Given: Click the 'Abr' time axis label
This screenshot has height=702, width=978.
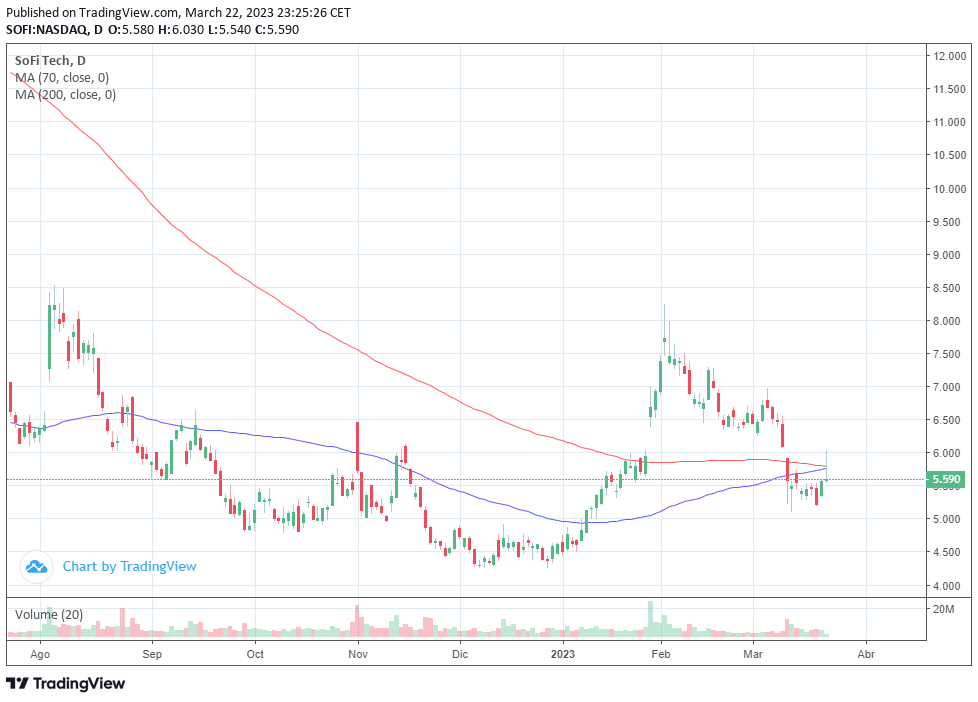Looking at the screenshot, I should coord(866,654).
